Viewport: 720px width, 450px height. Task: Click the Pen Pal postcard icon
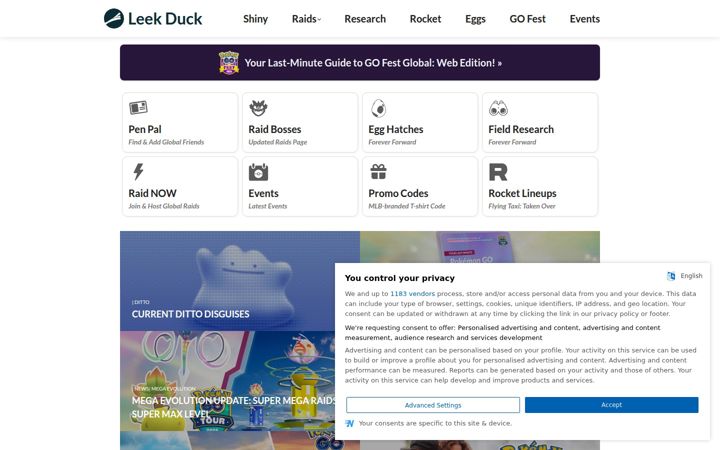[138, 107]
